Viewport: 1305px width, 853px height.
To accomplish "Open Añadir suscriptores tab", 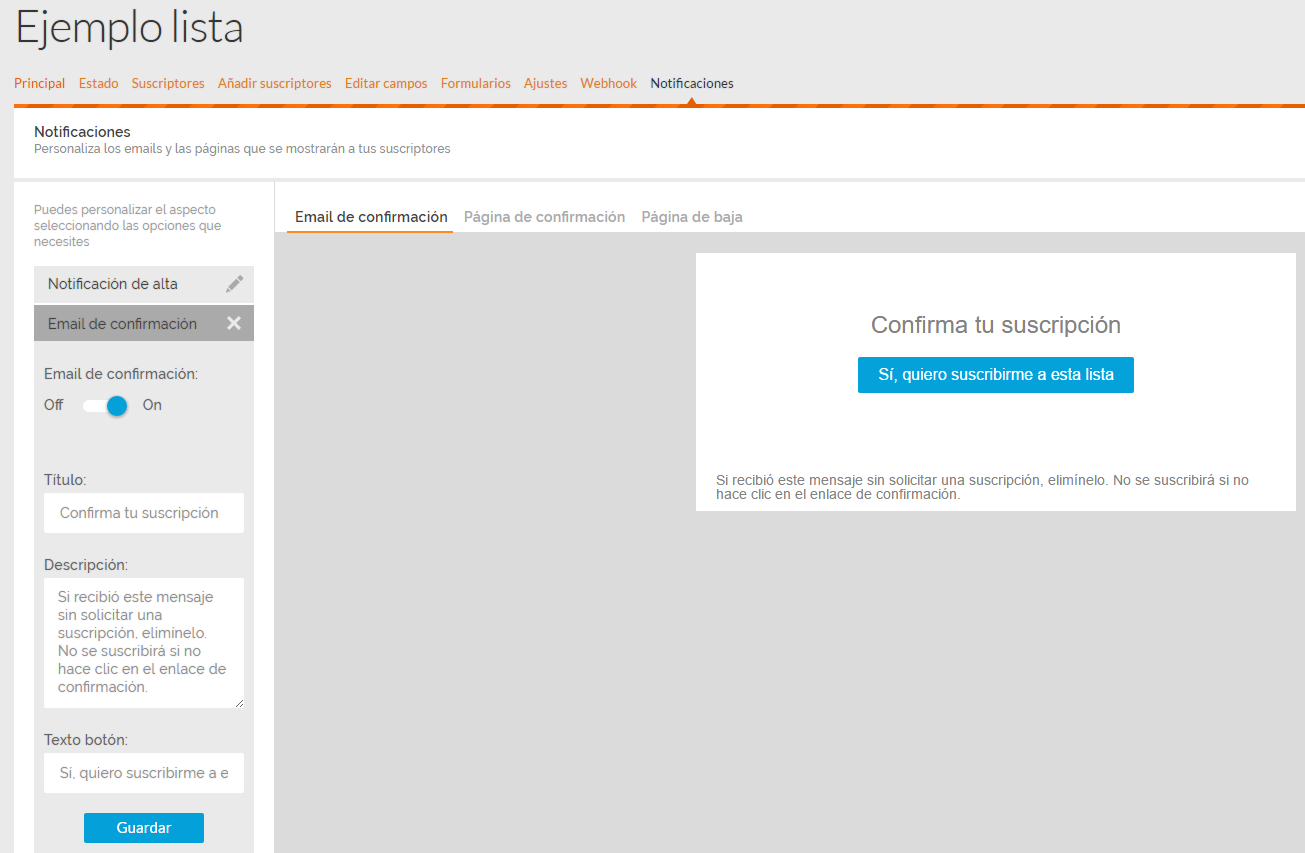I will coord(275,83).
